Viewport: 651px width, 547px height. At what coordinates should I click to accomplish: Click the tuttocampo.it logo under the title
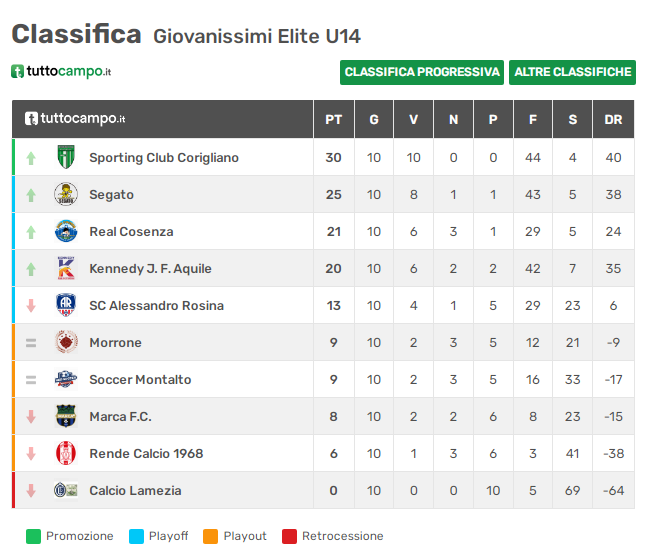tap(61, 71)
